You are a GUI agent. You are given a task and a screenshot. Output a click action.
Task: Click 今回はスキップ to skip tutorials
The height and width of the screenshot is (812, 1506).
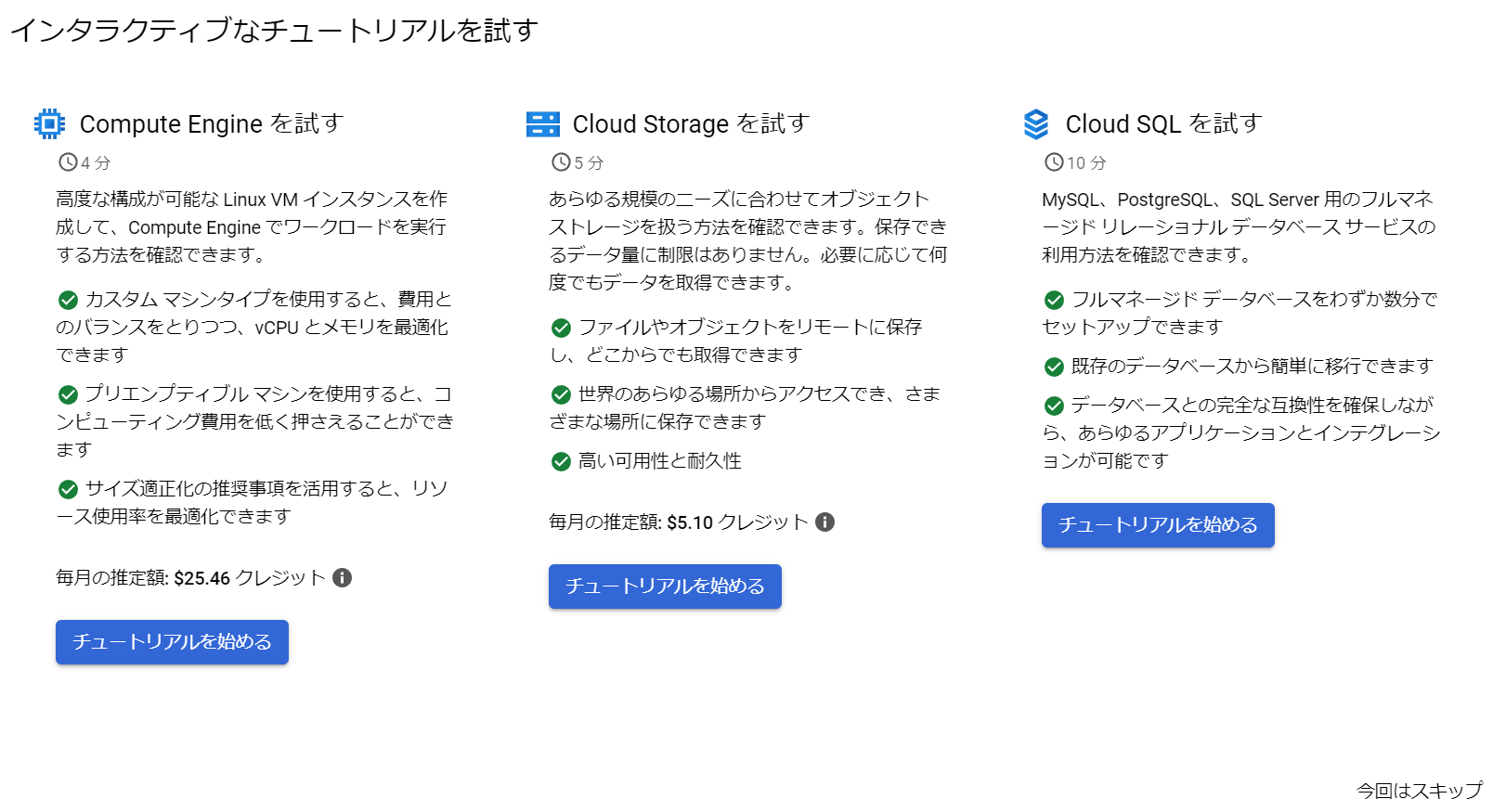[1419, 791]
